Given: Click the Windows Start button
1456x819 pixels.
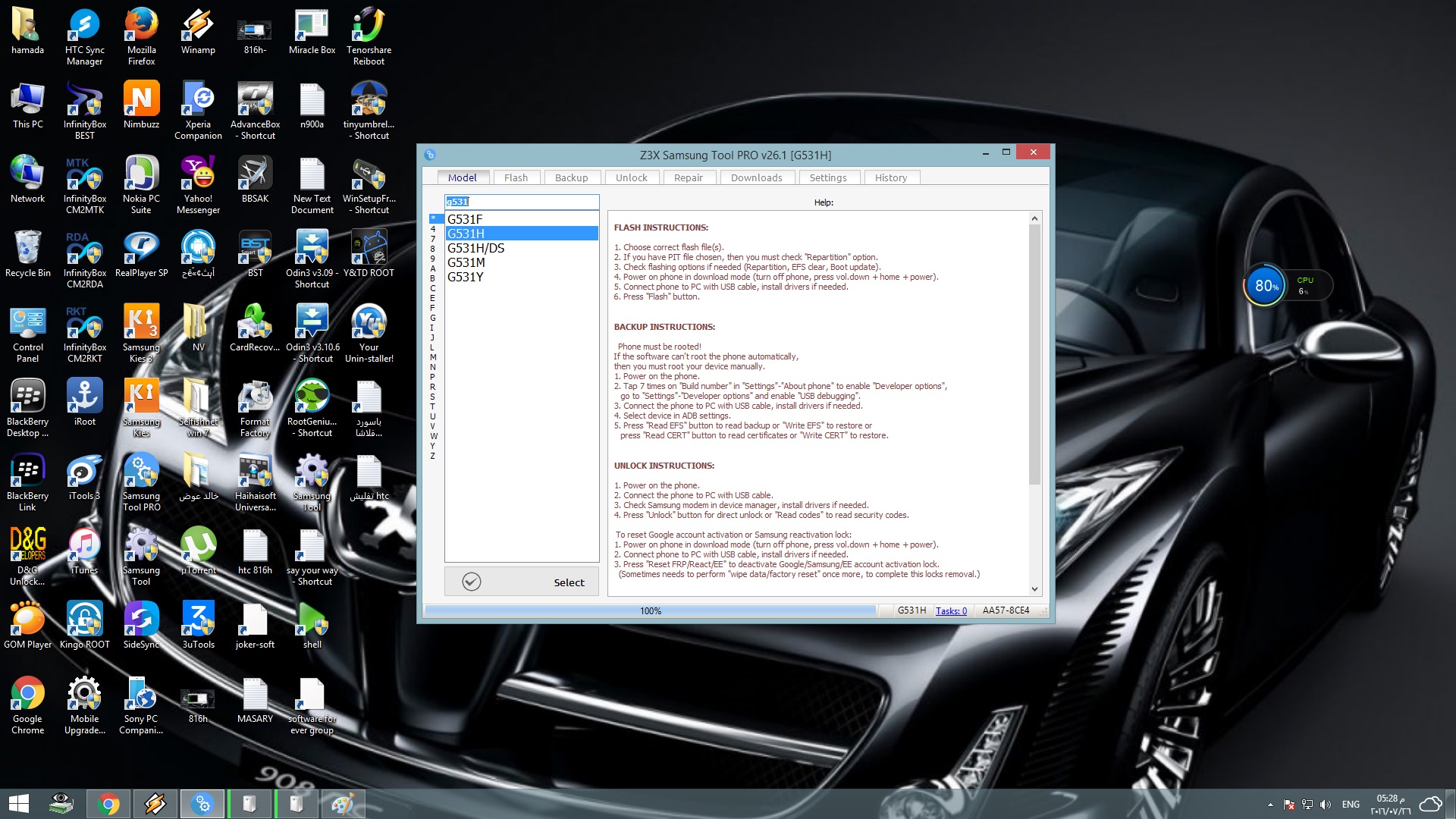Looking at the screenshot, I should [x=18, y=804].
